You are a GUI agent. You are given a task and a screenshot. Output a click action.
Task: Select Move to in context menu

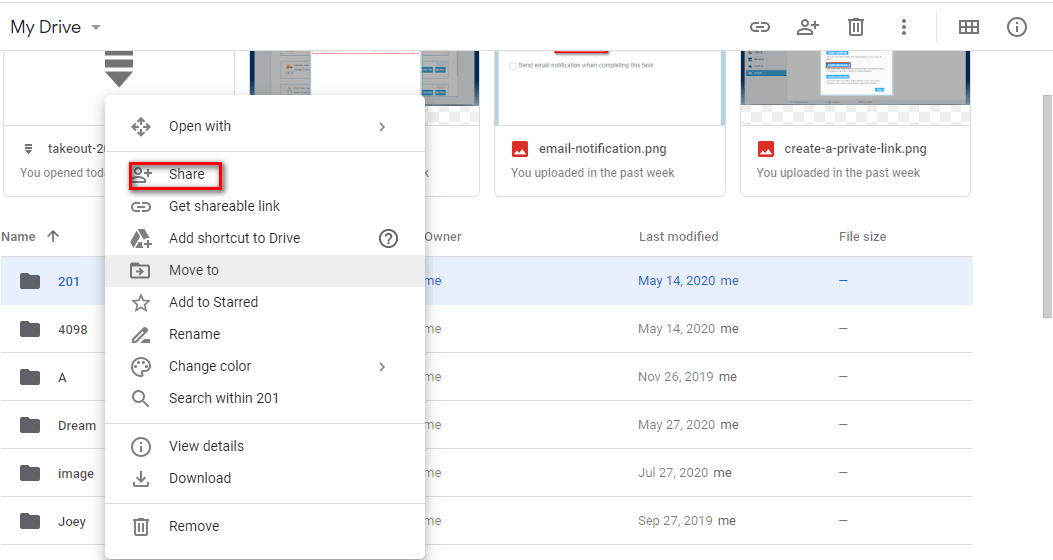pos(193,270)
